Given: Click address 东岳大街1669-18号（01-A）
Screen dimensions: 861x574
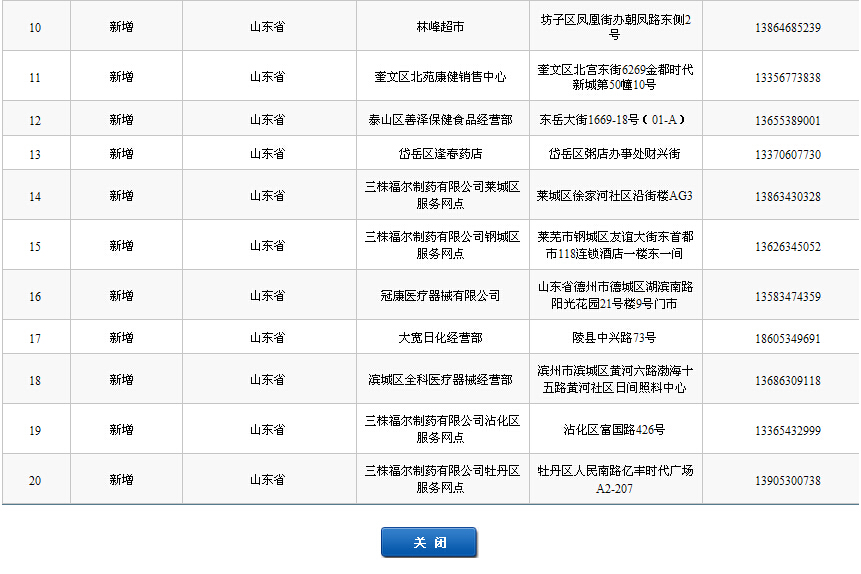Looking at the screenshot, I should pos(613,120).
